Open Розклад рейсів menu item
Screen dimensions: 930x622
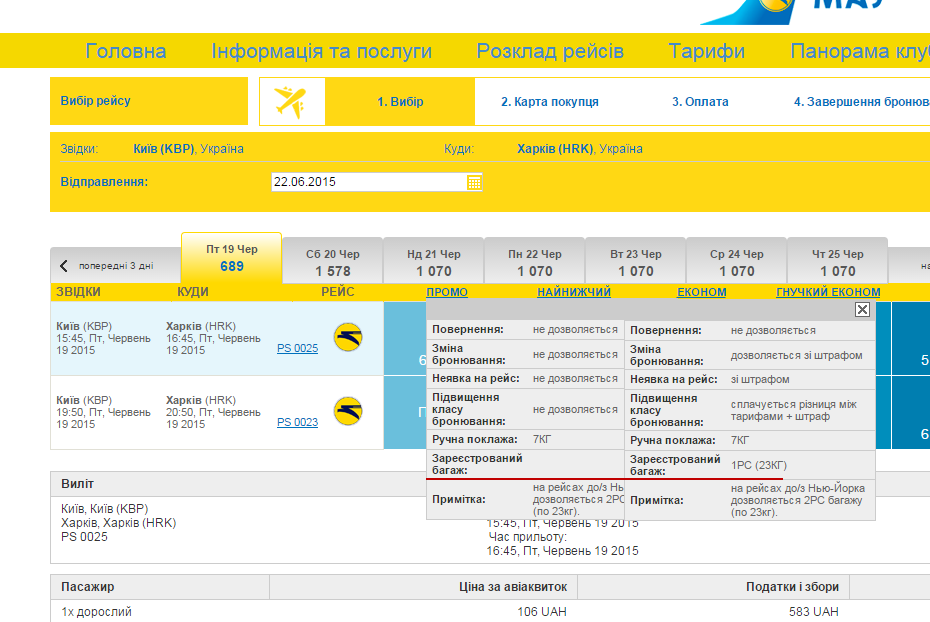coord(550,51)
